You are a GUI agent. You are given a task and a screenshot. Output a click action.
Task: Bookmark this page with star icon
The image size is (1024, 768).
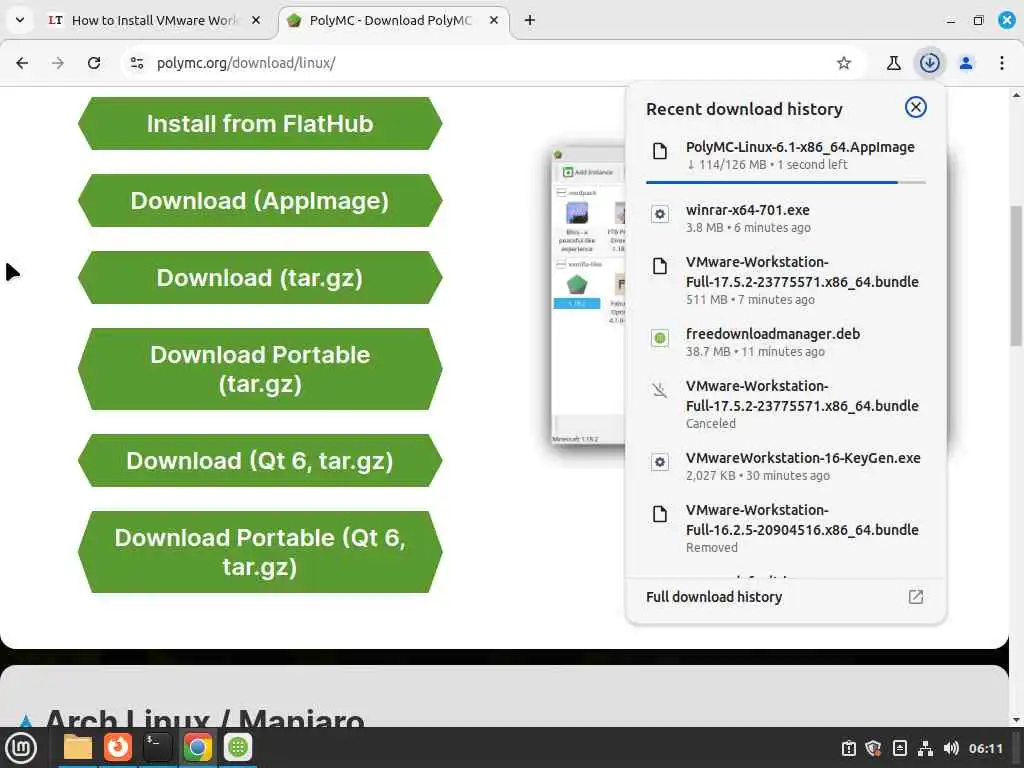(x=844, y=63)
